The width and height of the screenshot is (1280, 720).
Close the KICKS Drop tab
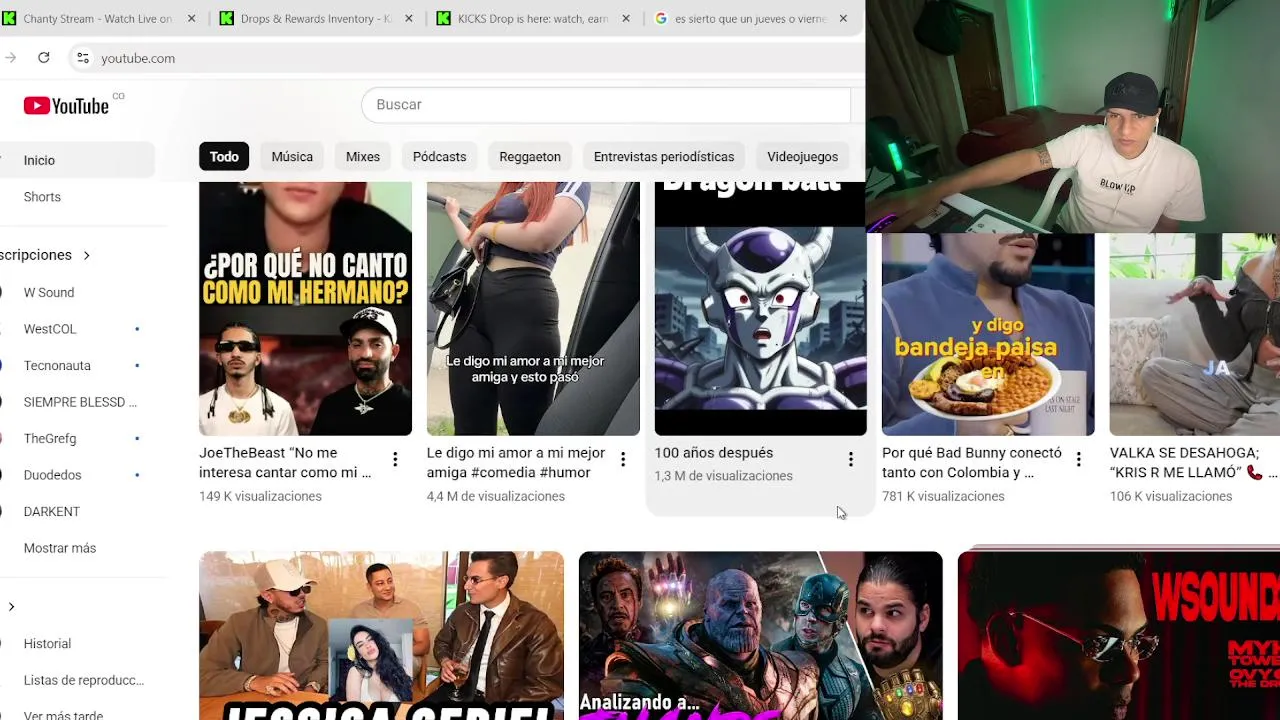click(627, 19)
